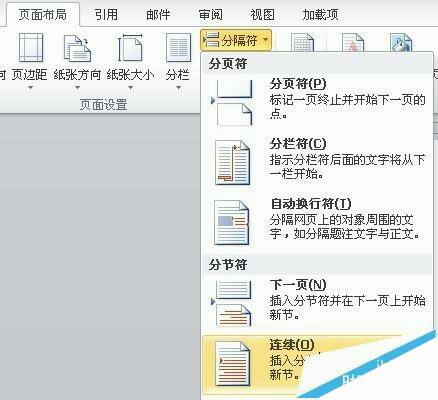Click description 分隔网页上的对象周围的文字
This screenshot has height=400, width=438.
click(345, 227)
